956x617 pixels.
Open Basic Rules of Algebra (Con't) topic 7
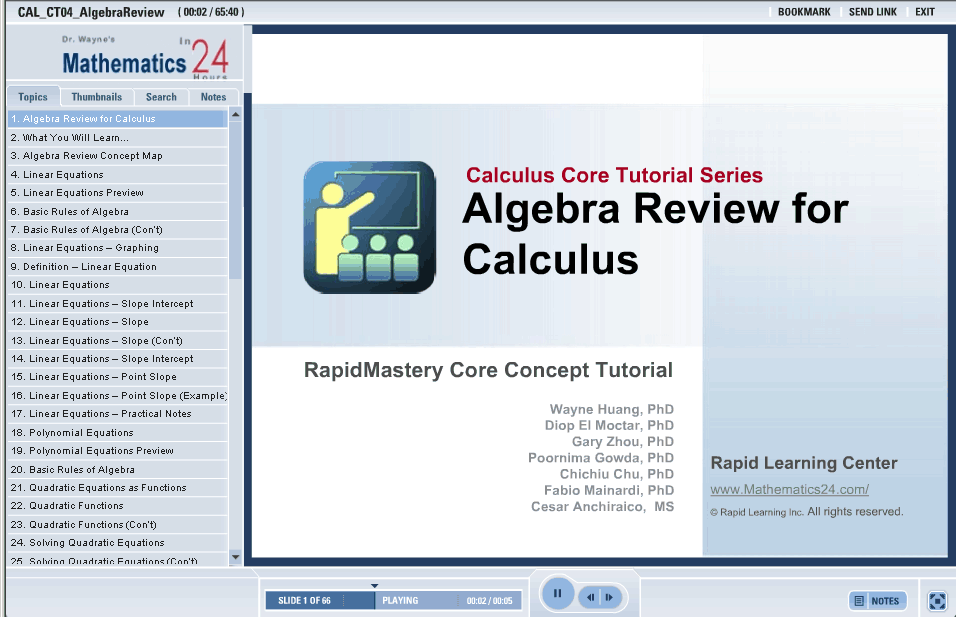pos(118,230)
